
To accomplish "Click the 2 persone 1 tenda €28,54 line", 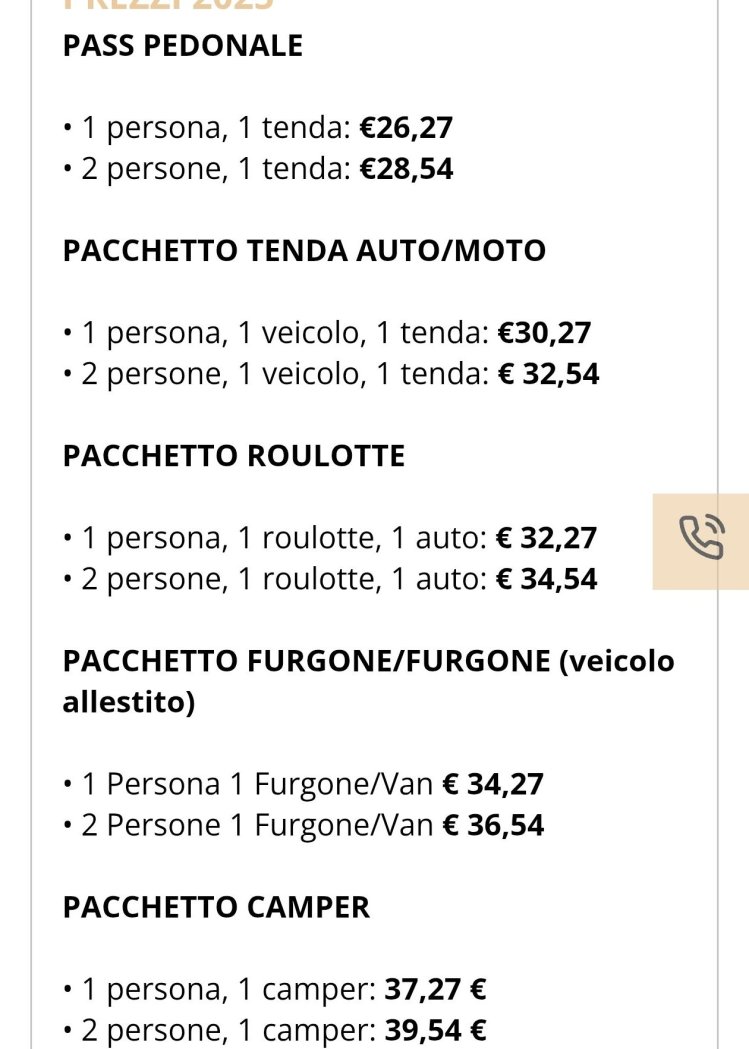I will (x=258, y=169).
